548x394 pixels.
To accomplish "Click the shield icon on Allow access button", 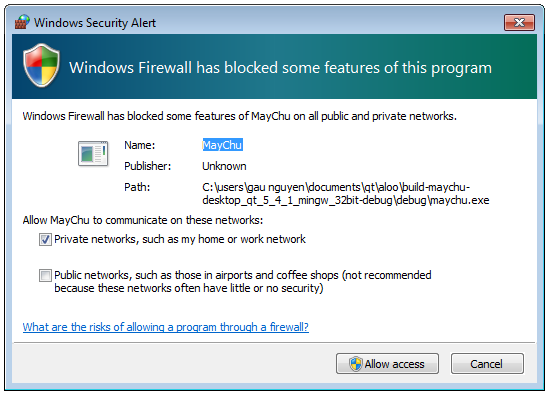I will click(x=355, y=364).
